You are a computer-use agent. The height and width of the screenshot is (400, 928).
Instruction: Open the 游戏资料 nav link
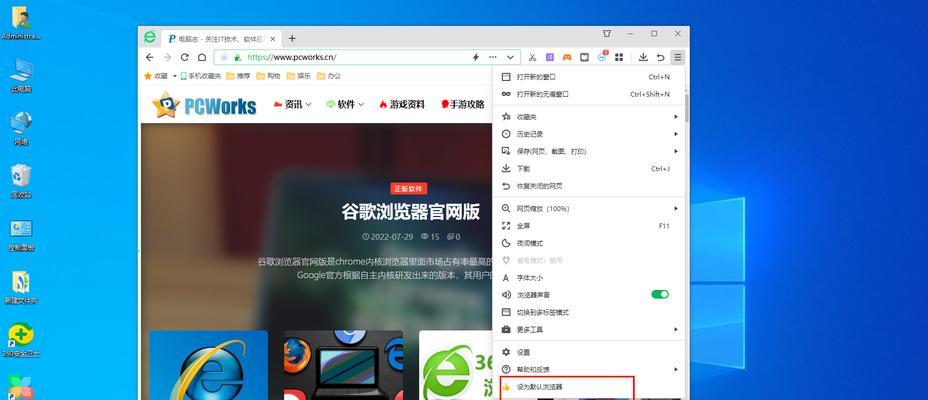click(x=402, y=104)
